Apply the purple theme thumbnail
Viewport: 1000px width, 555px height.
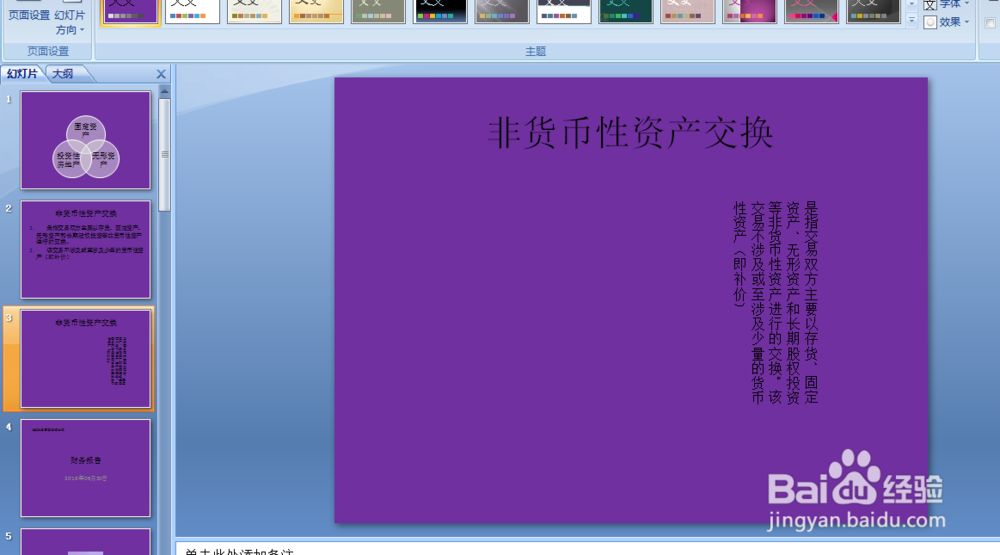[x=131, y=11]
